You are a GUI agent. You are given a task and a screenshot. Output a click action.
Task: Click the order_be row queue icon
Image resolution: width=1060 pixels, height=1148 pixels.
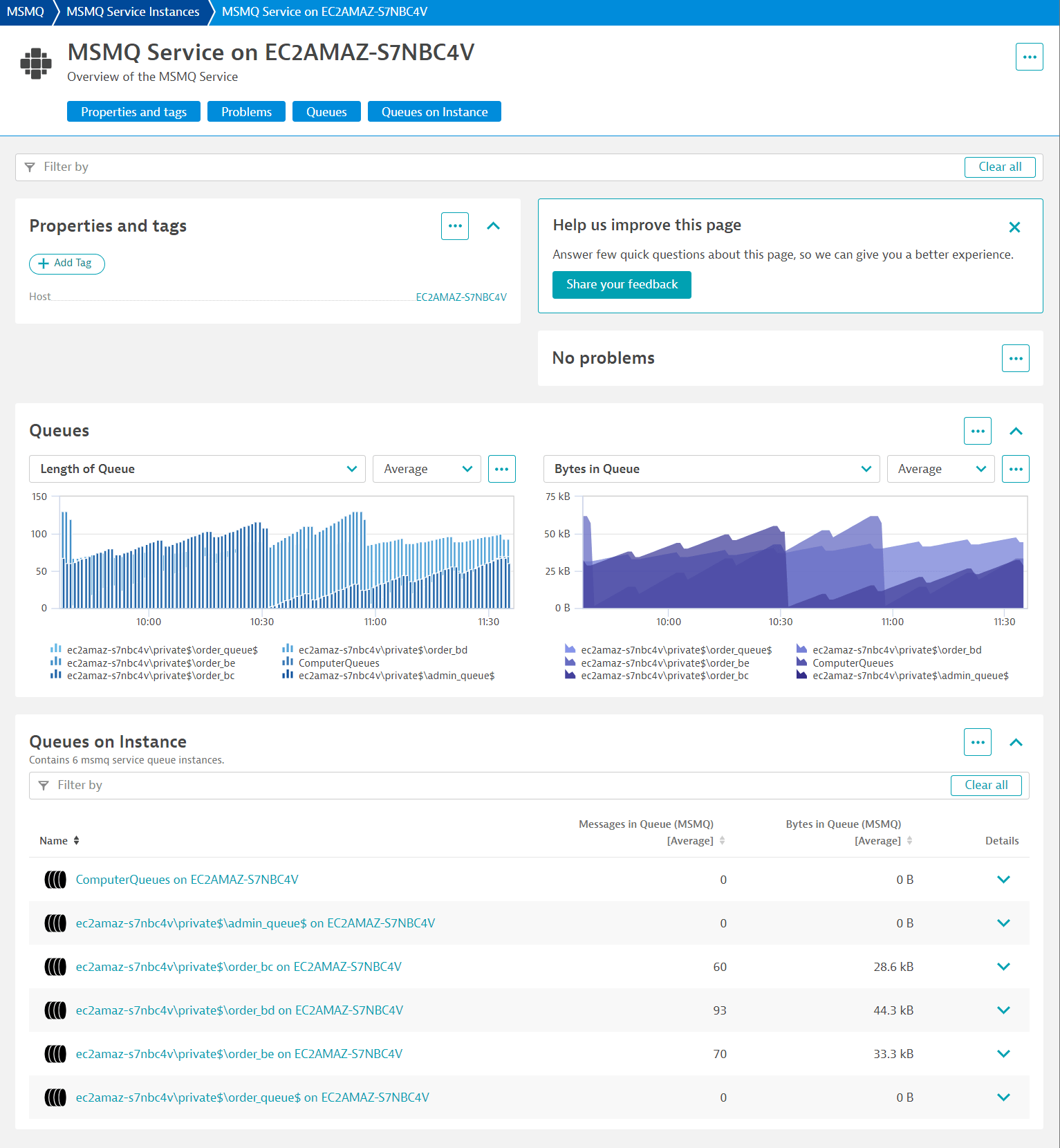(55, 1054)
